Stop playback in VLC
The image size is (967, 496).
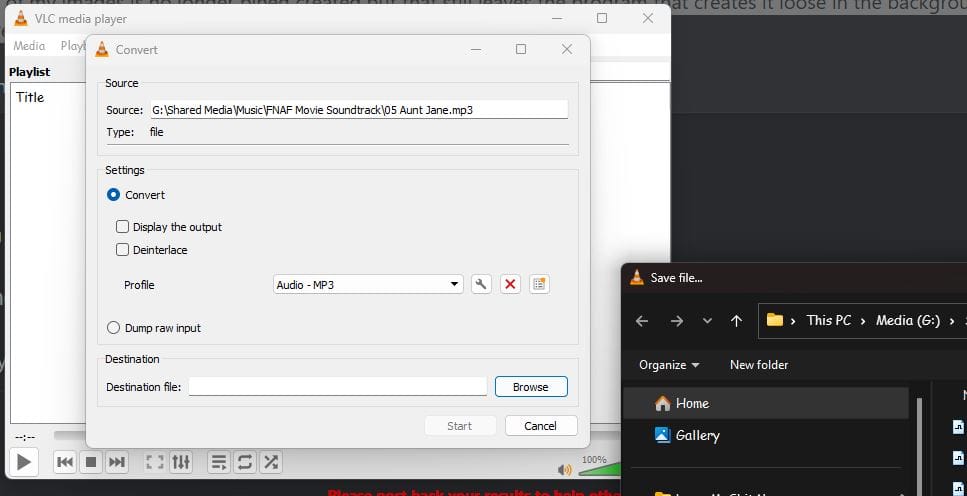point(91,462)
